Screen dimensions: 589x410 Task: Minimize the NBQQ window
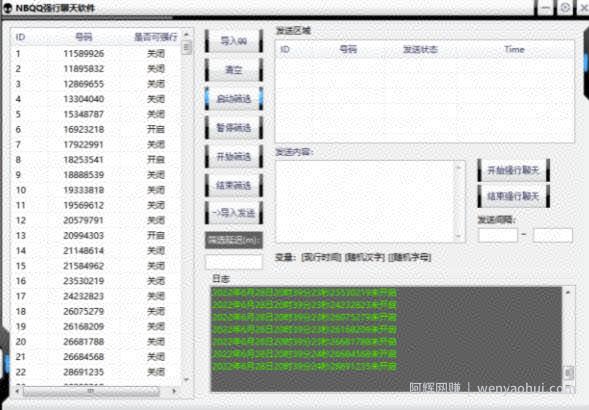546,8
